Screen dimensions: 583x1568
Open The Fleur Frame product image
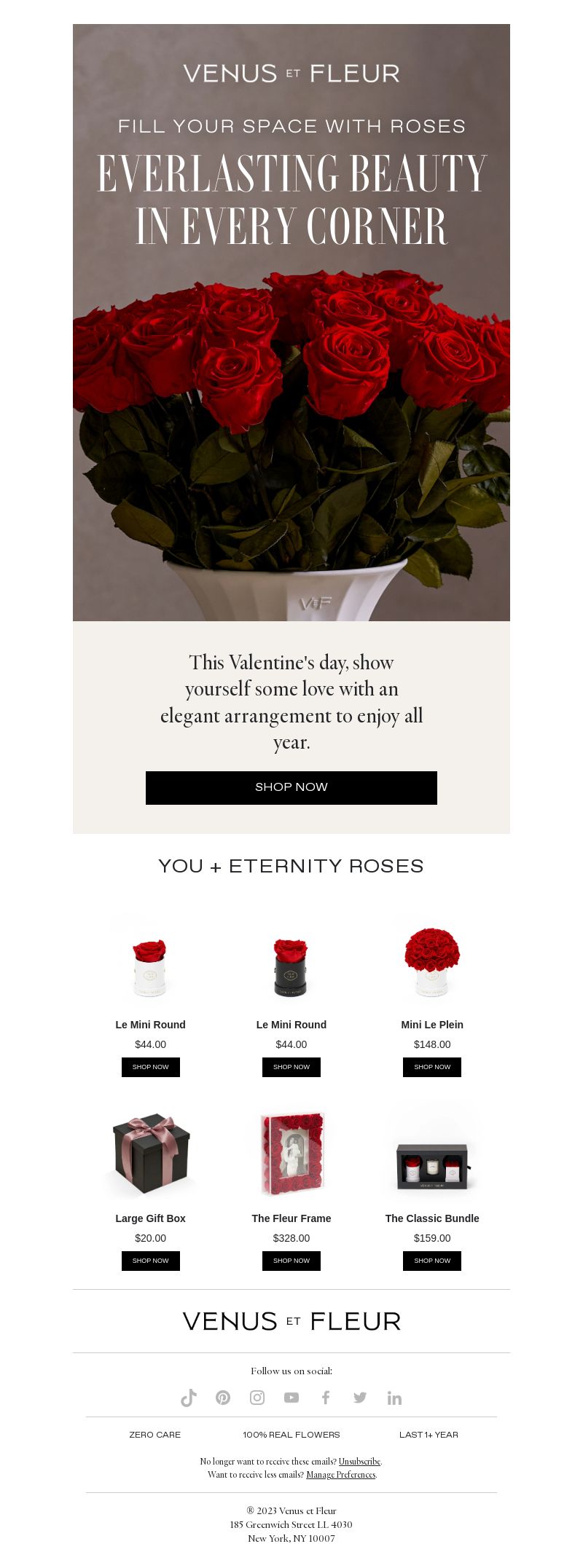291,1154
